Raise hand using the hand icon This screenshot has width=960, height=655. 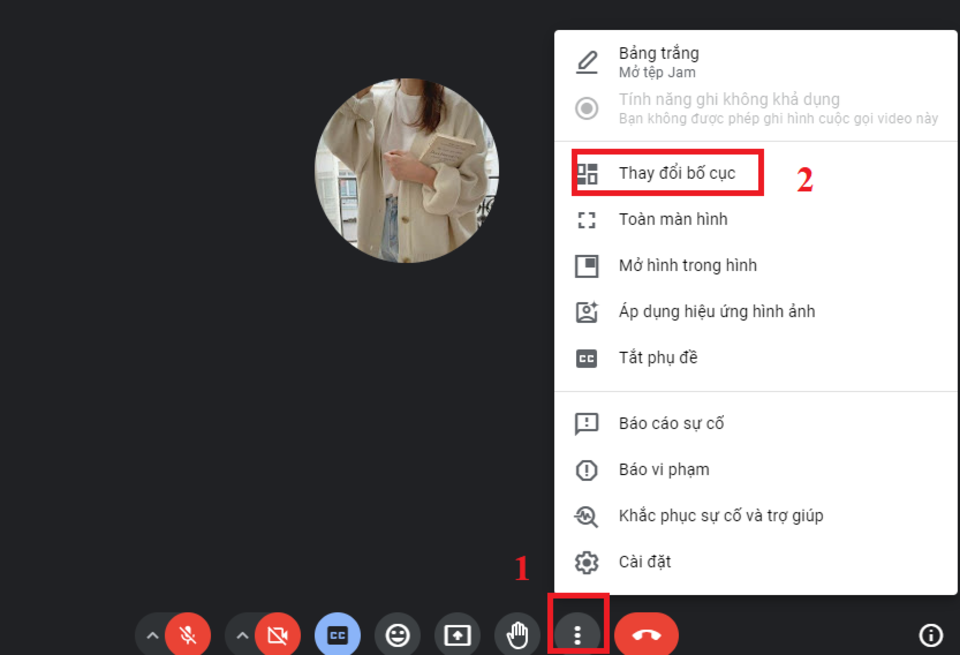pyautogui.click(x=517, y=635)
